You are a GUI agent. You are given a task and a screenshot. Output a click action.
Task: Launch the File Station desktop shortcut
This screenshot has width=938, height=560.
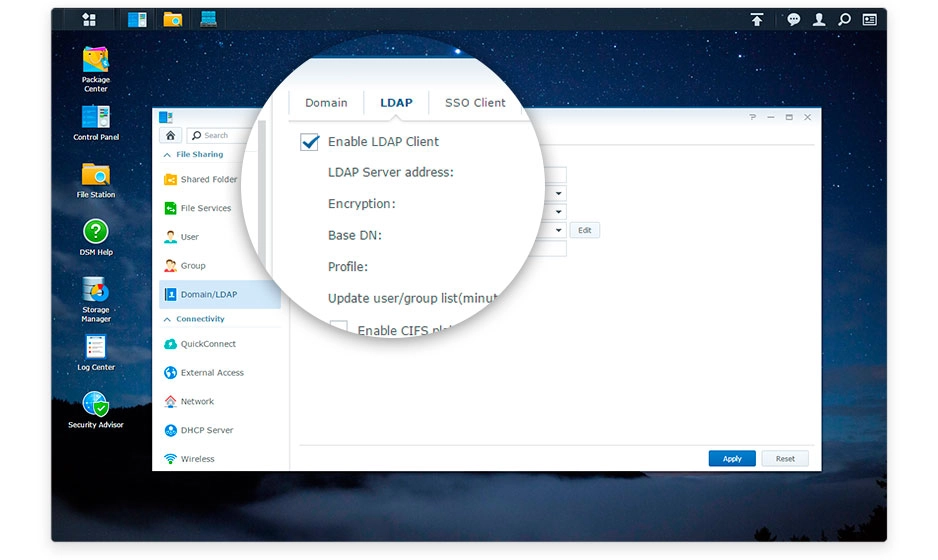click(x=96, y=180)
